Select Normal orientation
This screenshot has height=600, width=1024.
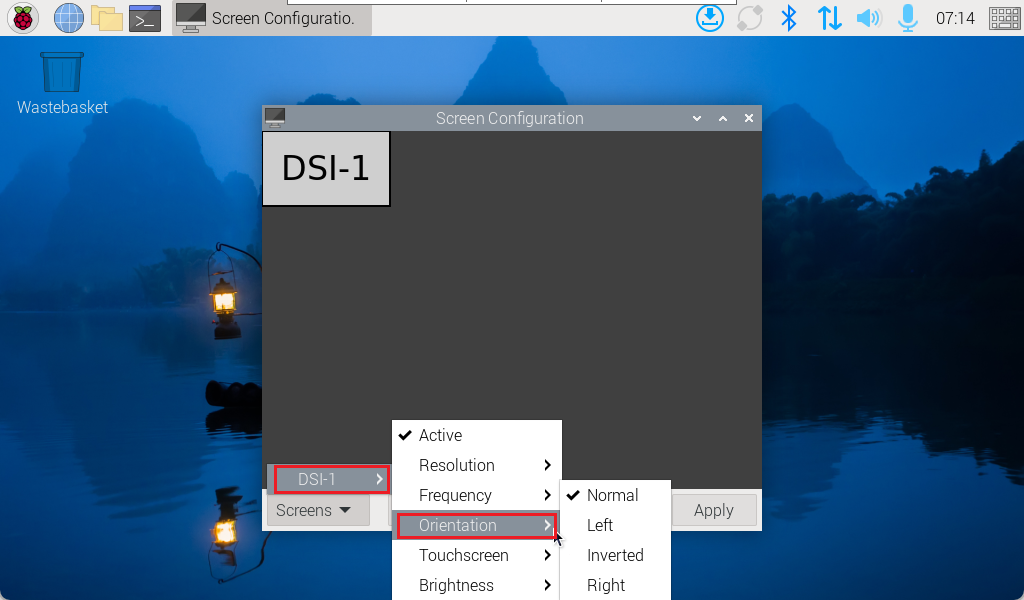pyautogui.click(x=612, y=495)
